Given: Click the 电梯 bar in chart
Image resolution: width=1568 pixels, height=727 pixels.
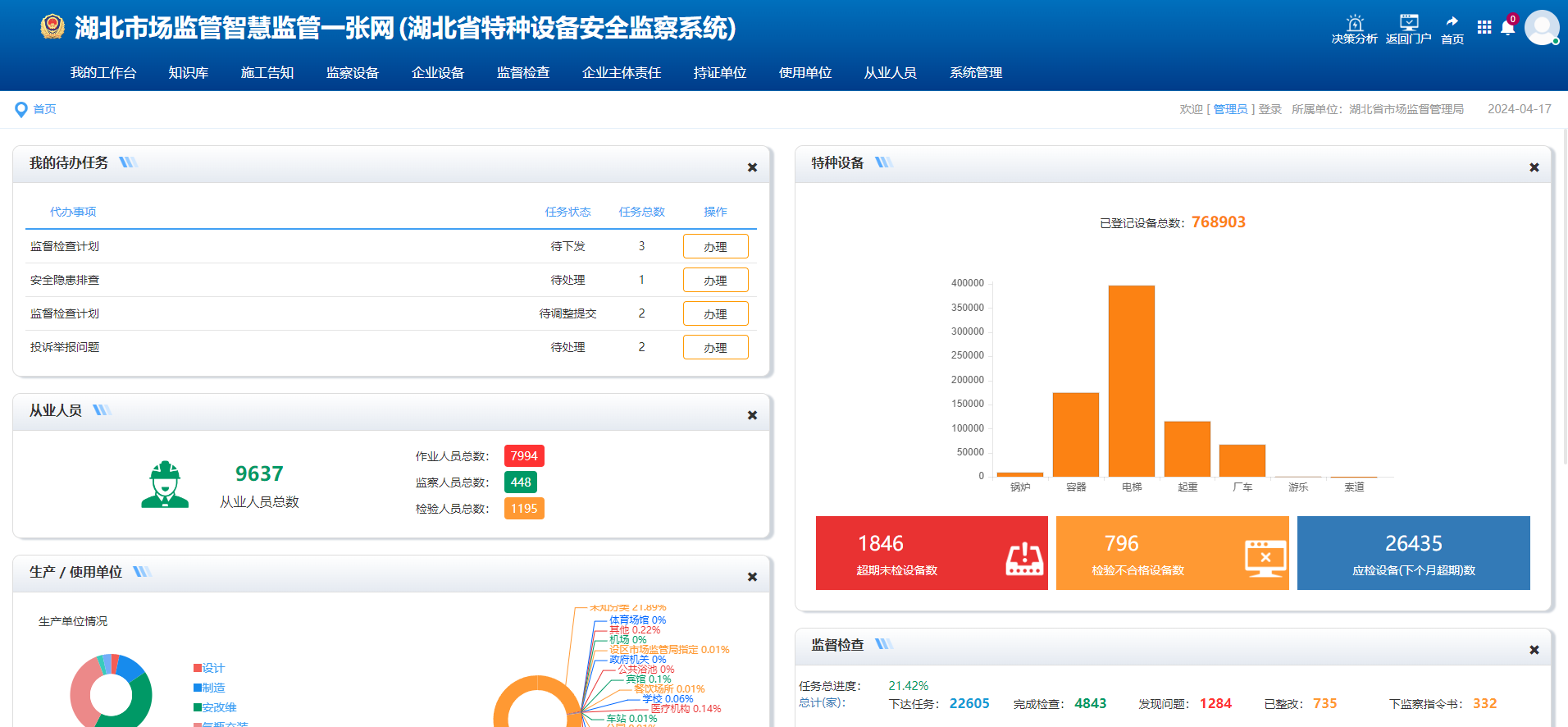Looking at the screenshot, I should [1132, 381].
